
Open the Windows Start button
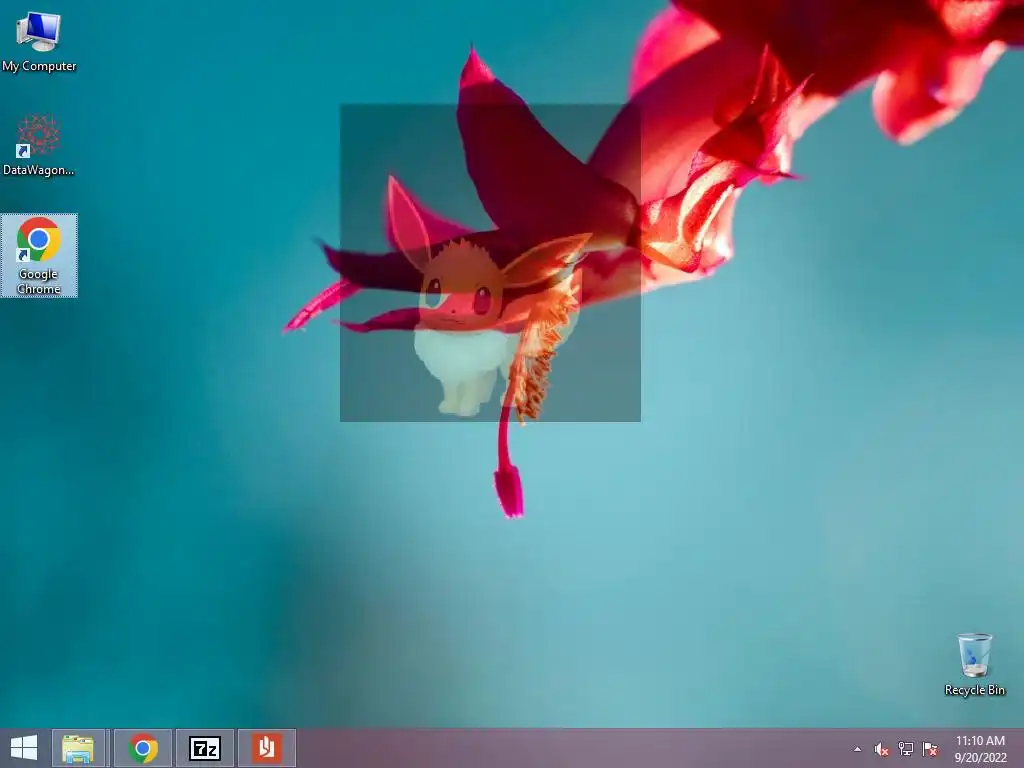pos(24,748)
